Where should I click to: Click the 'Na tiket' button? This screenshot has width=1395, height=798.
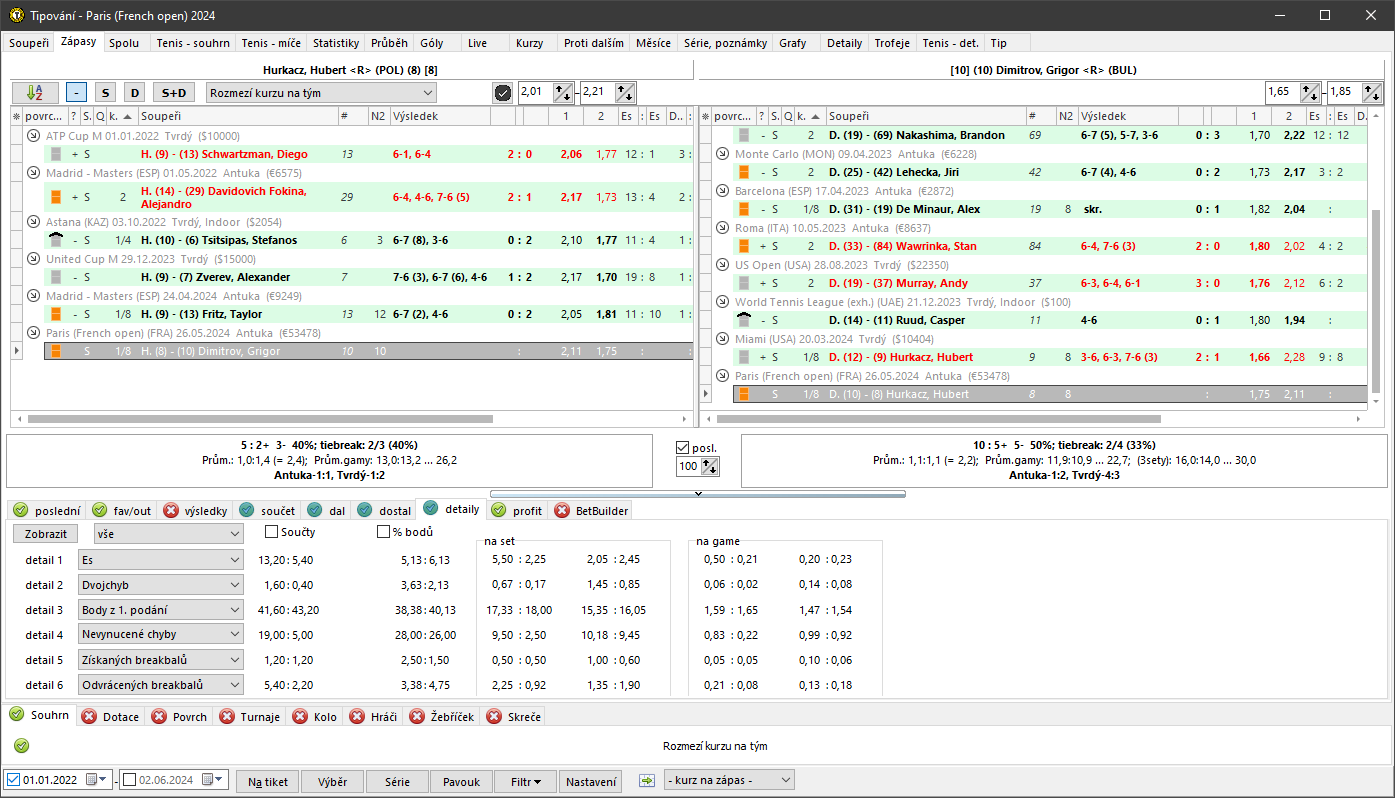coord(268,781)
